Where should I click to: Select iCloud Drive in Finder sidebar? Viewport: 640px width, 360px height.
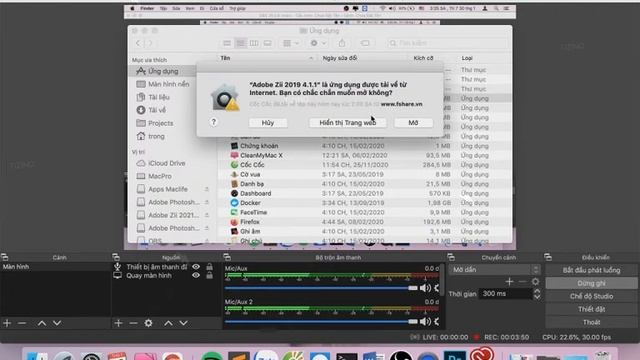click(x=167, y=163)
